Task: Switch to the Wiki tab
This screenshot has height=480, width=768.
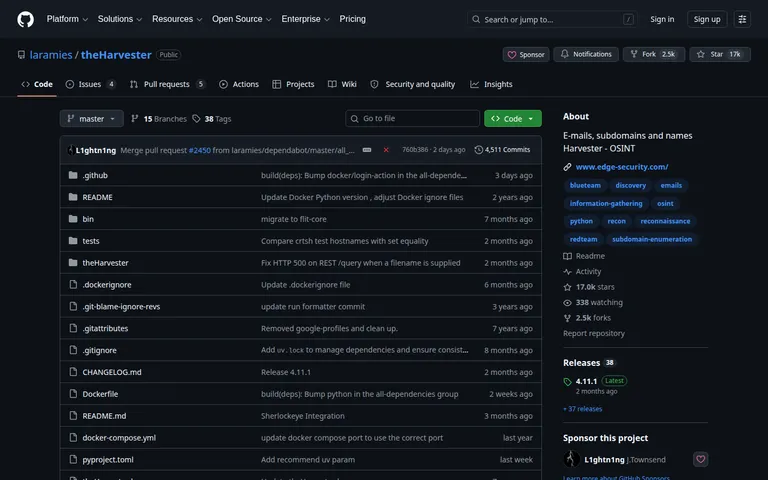Action: pyautogui.click(x=342, y=84)
